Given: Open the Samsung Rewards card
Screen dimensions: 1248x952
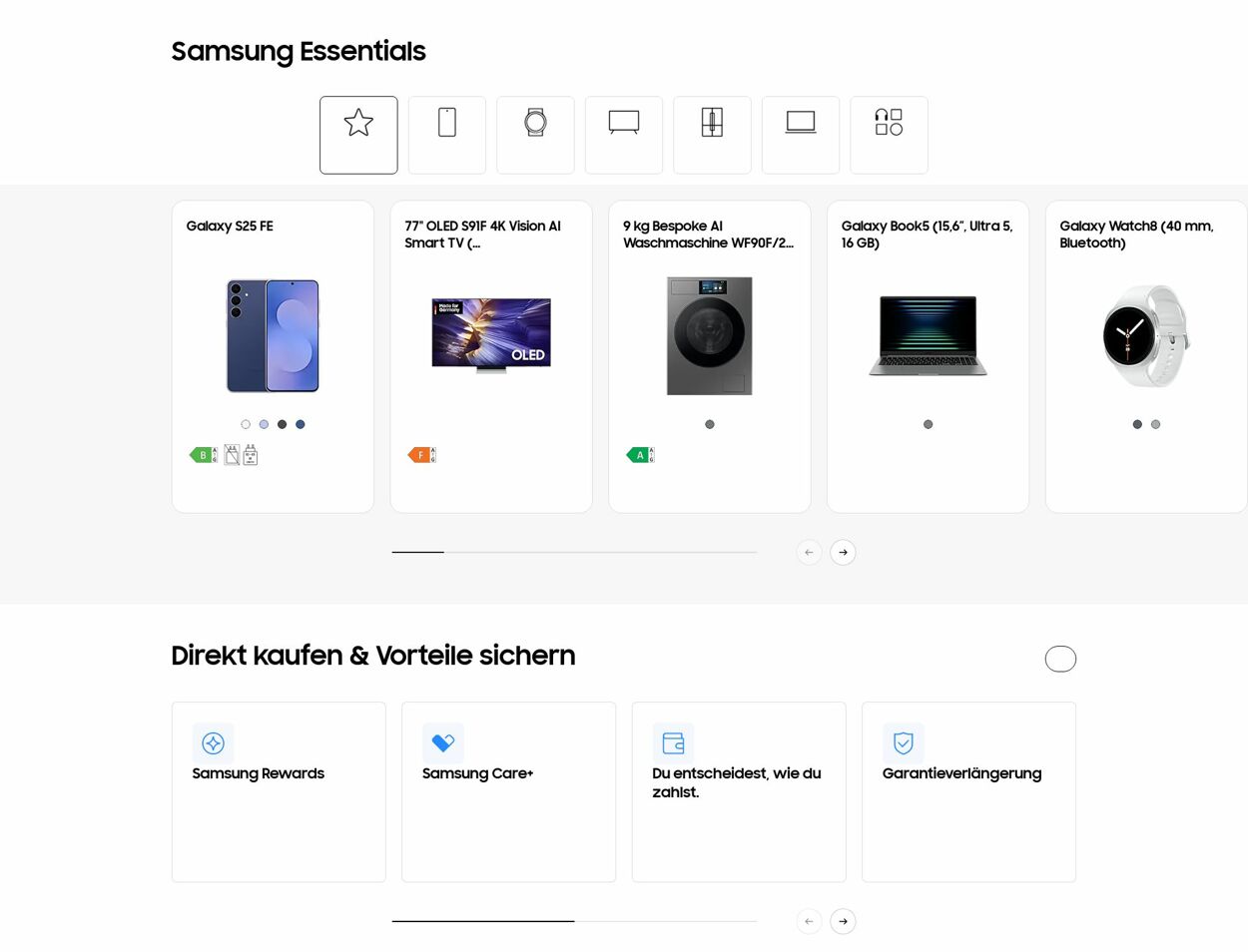Looking at the screenshot, I should (279, 791).
